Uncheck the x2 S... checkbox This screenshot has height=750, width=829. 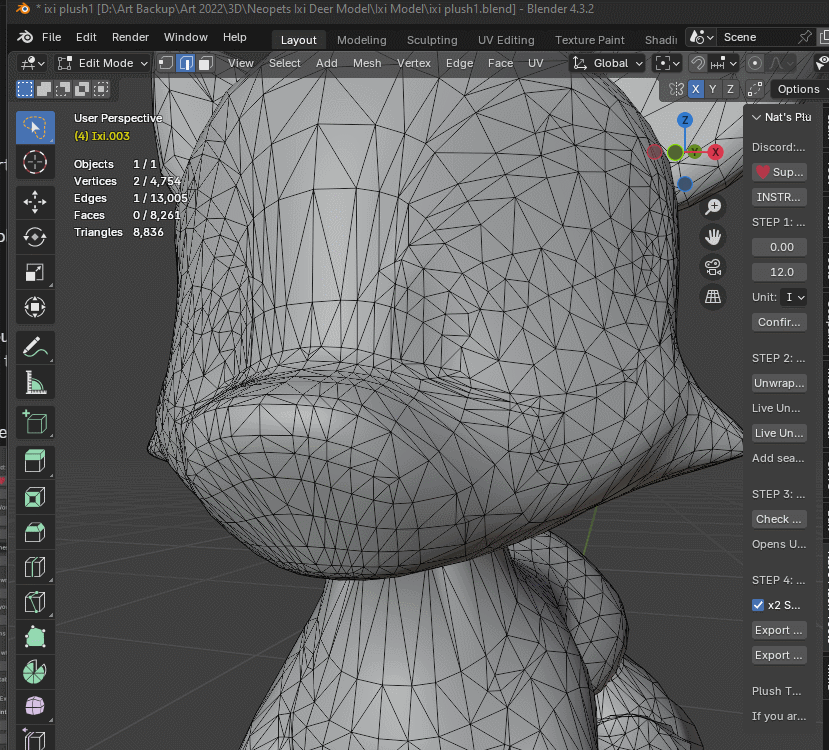pos(758,605)
